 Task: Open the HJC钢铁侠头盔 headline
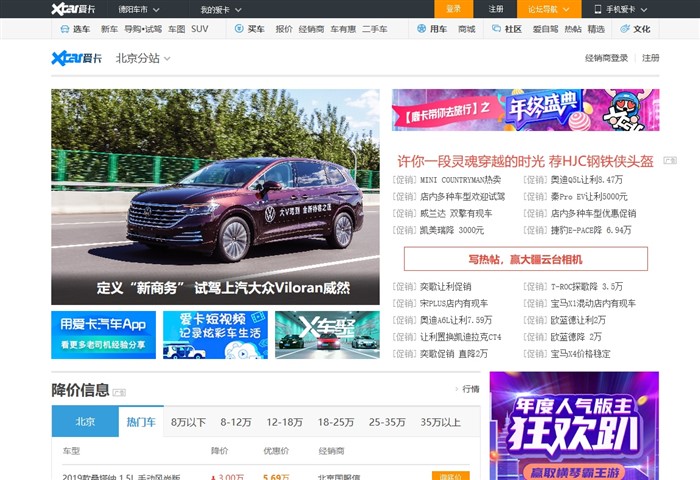[525, 161]
